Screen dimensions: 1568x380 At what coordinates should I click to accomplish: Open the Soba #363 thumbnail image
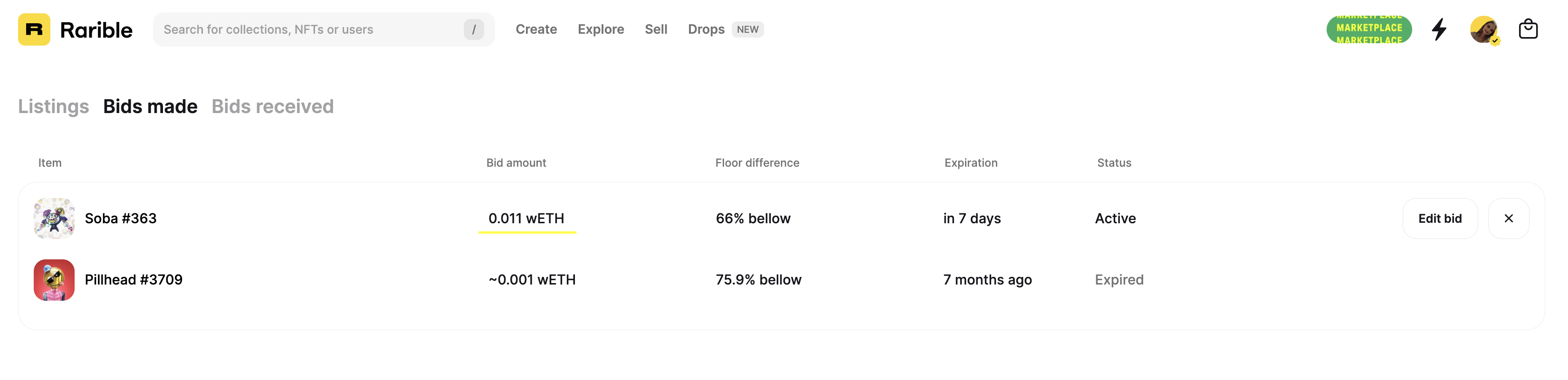click(54, 218)
